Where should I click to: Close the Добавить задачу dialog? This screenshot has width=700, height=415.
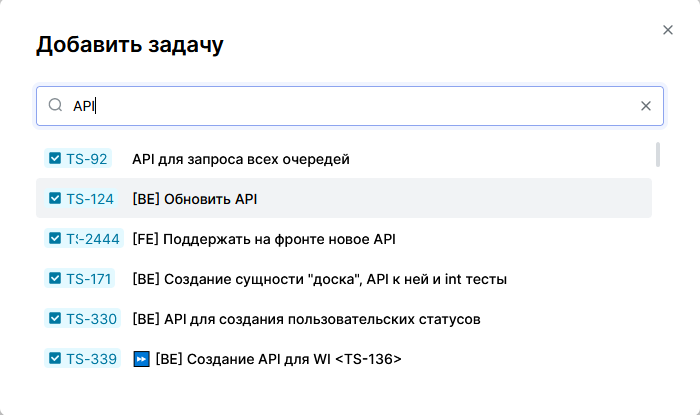tap(668, 30)
